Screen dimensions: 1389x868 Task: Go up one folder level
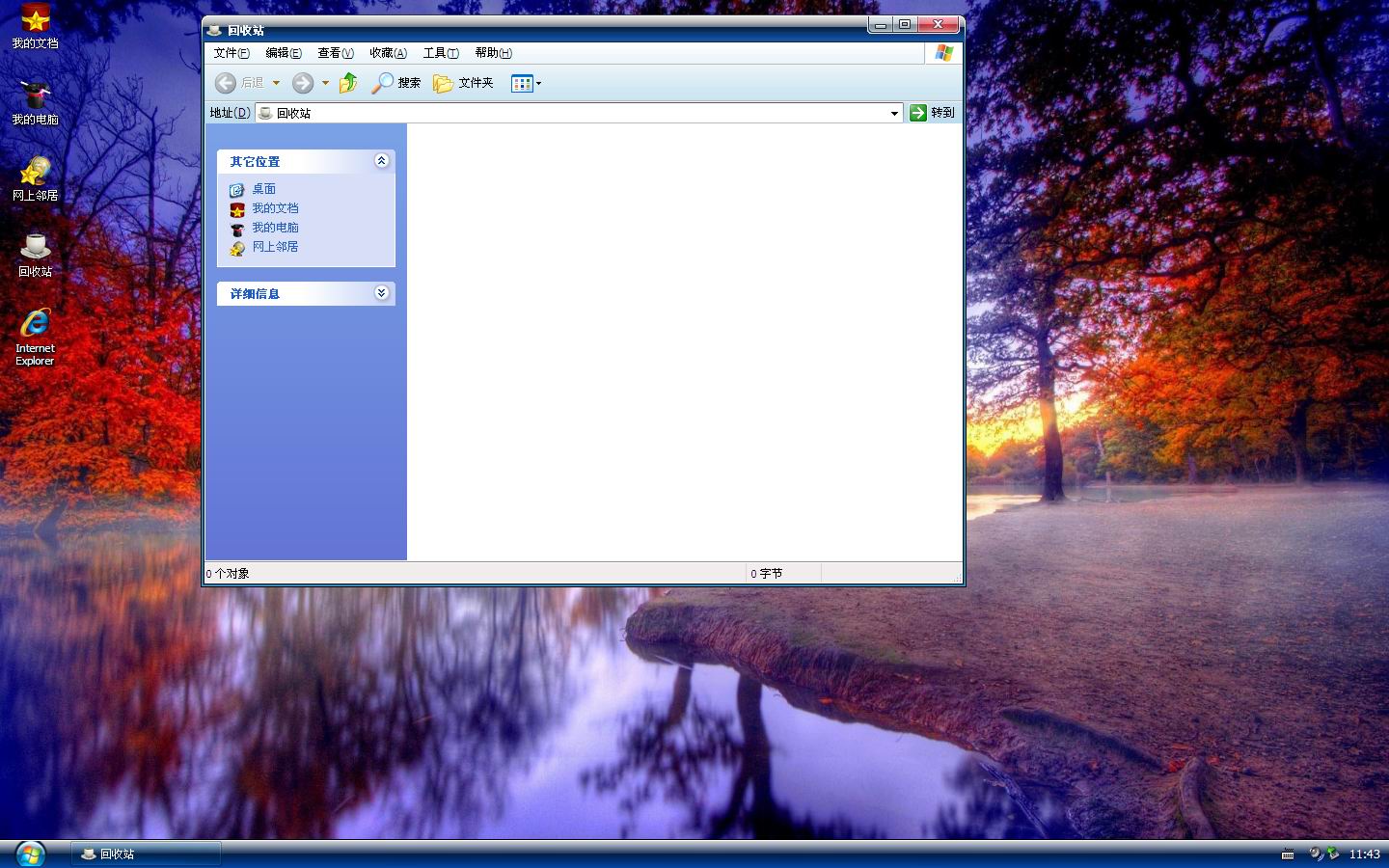pyautogui.click(x=348, y=83)
